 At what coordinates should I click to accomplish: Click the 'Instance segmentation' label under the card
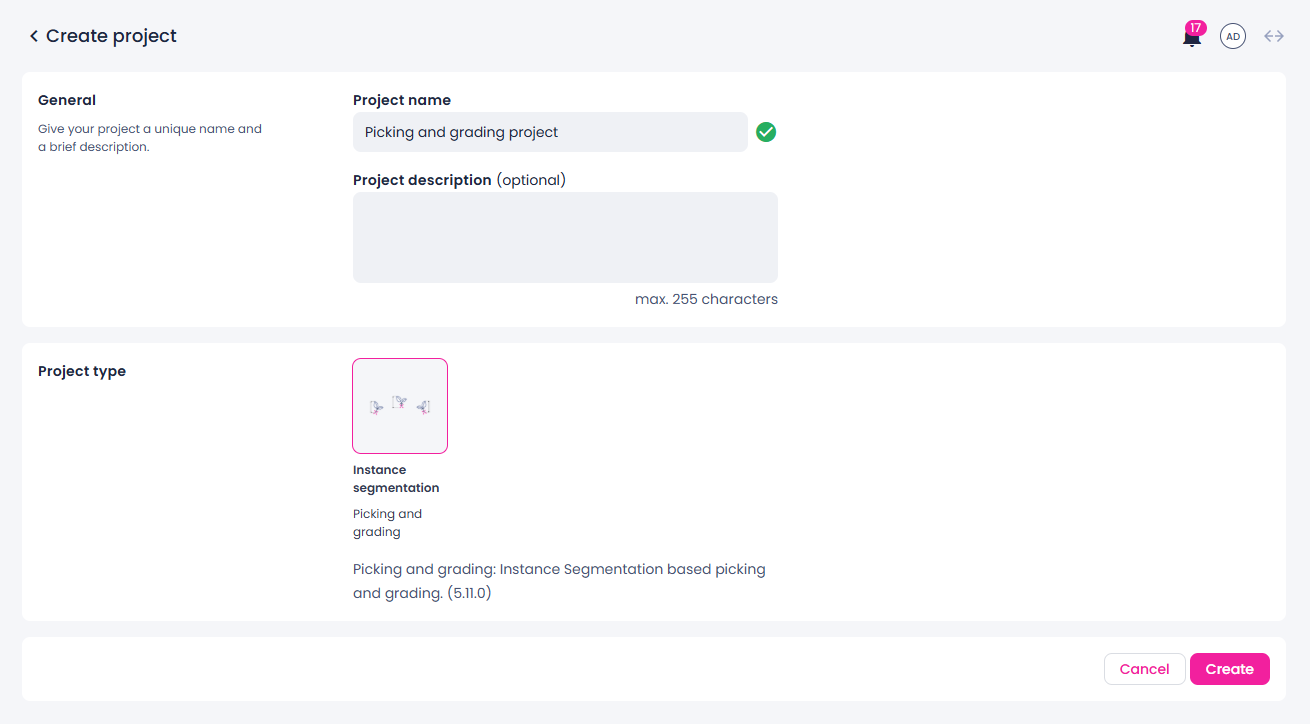coord(396,479)
